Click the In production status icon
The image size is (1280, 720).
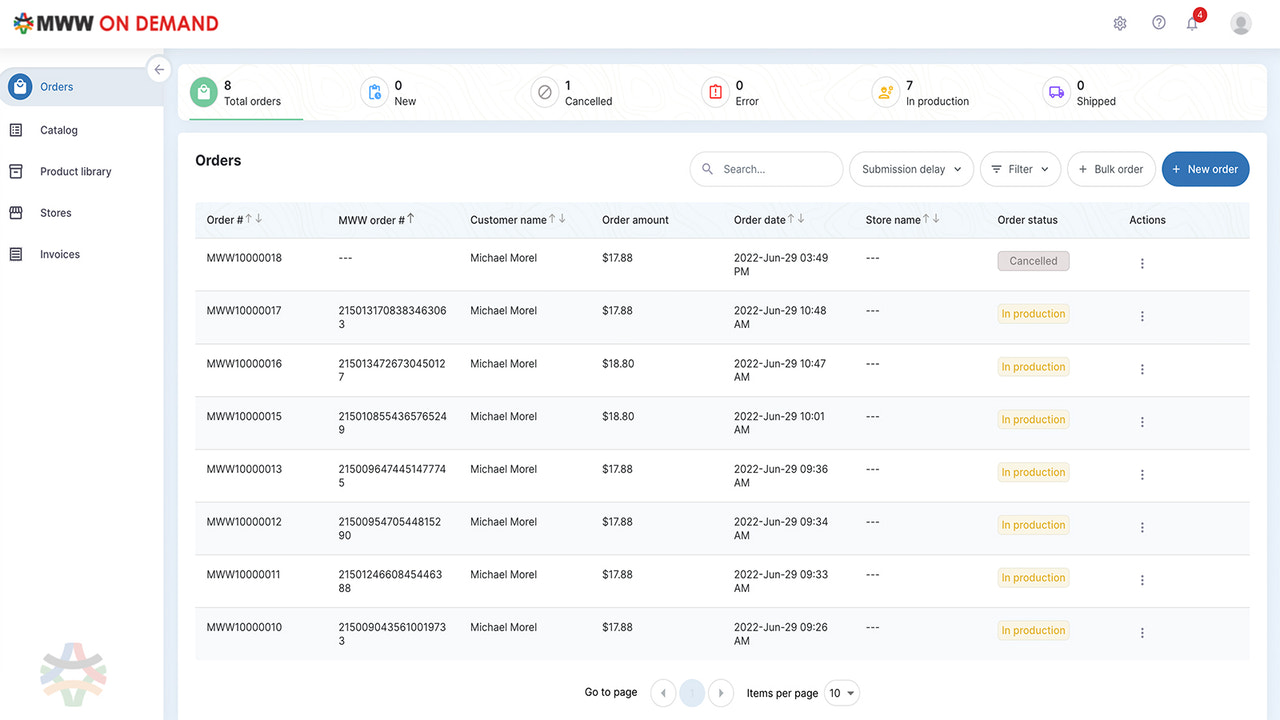click(x=885, y=92)
